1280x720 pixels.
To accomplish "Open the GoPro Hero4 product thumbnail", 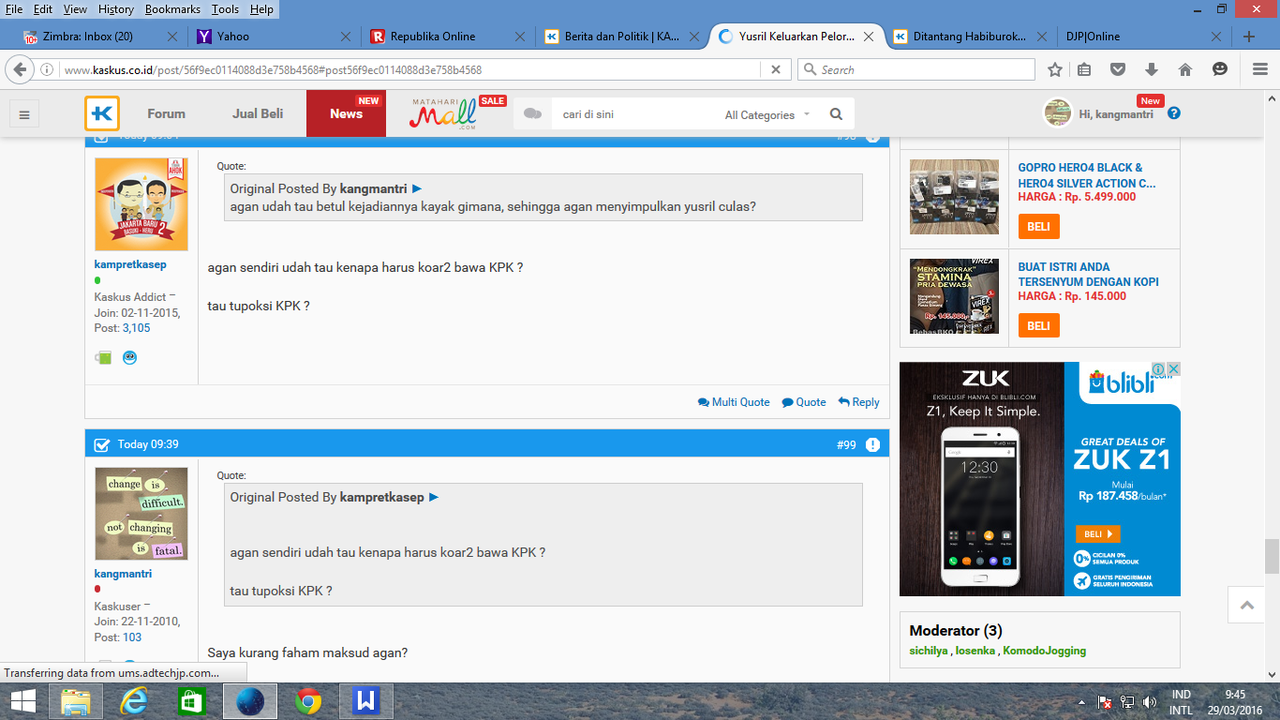I will coord(954,197).
